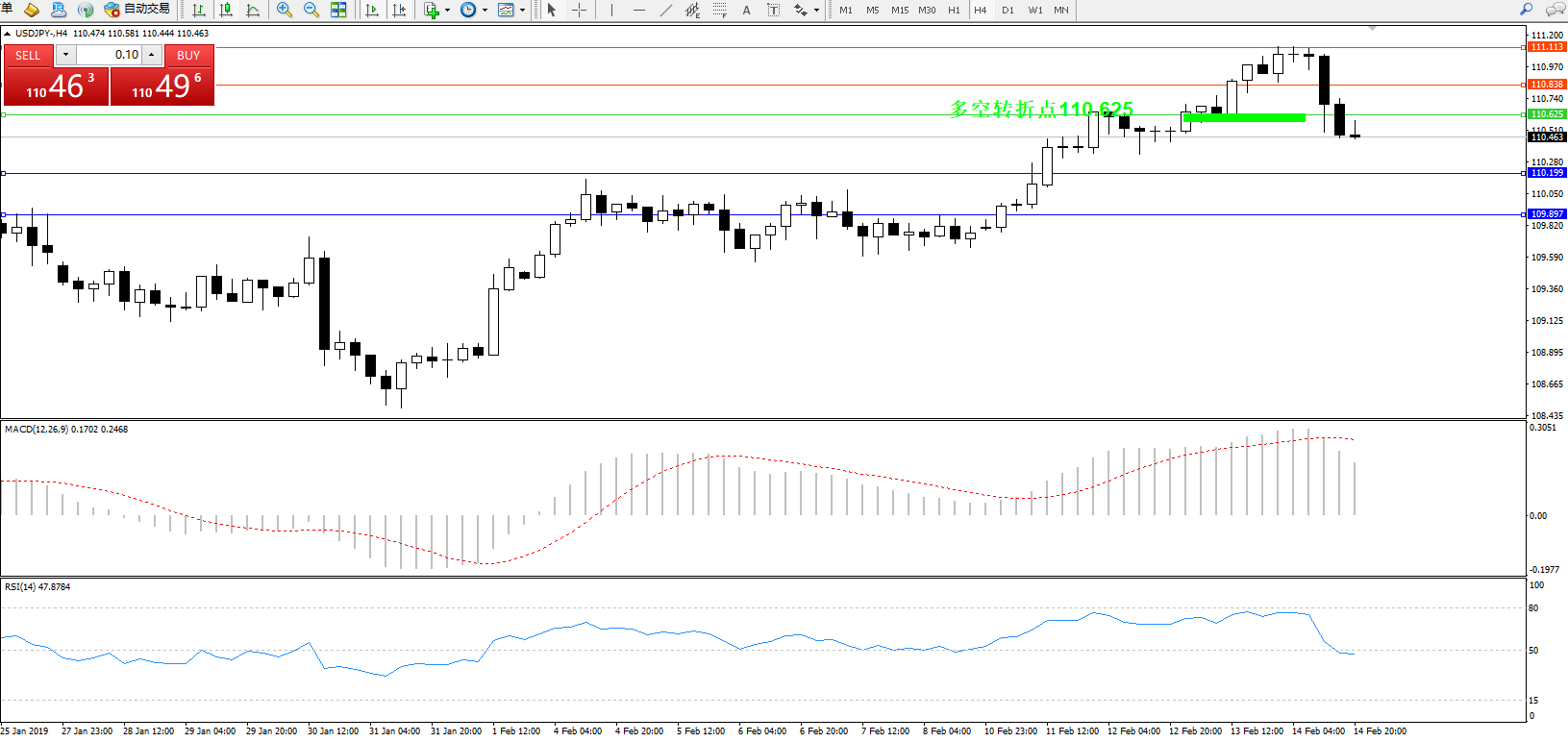Image resolution: width=1568 pixels, height=742 pixels.
Task: Click the green 110.625 price level marker
Action: coord(1546,114)
